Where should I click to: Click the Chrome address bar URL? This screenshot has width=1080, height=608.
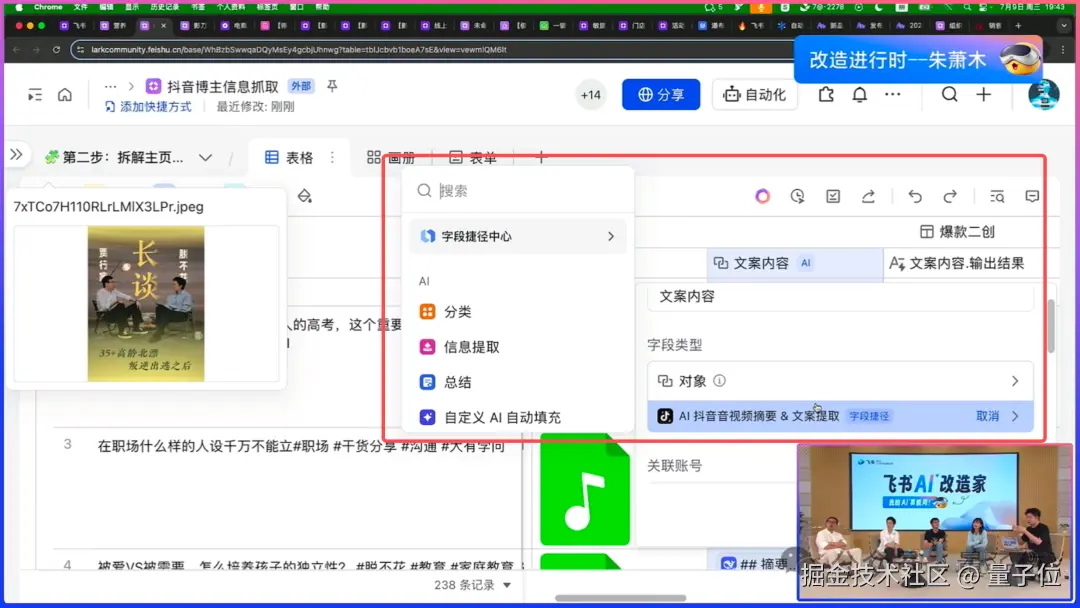pyautogui.click(x=299, y=50)
